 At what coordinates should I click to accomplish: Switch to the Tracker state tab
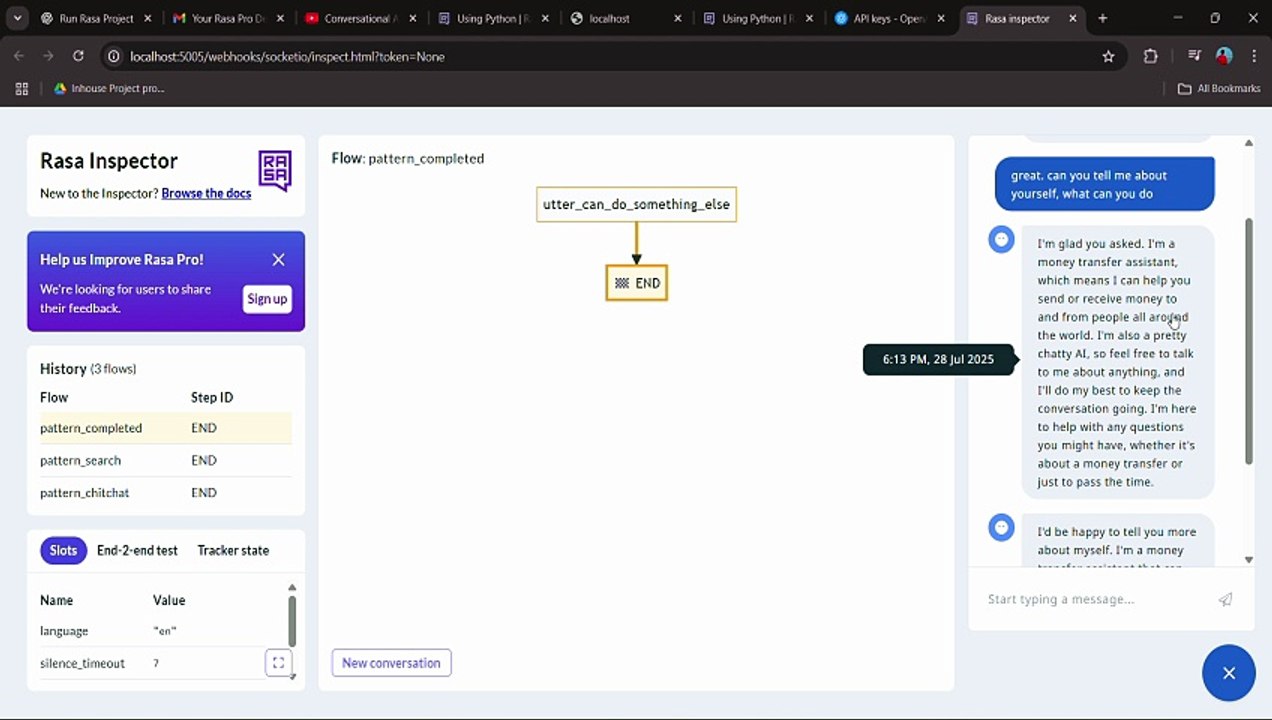(x=233, y=550)
